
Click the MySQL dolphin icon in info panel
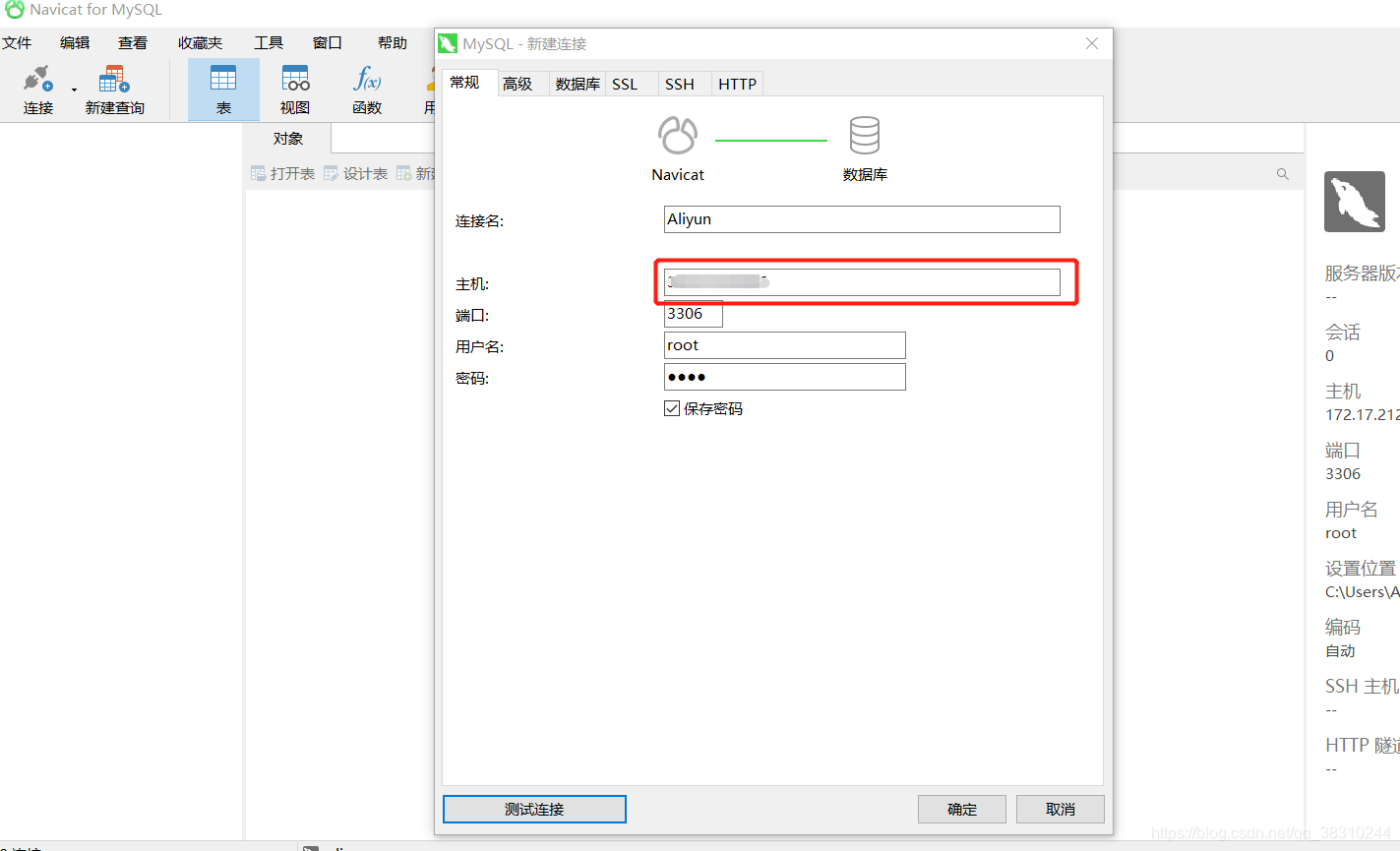click(x=1354, y=202)
